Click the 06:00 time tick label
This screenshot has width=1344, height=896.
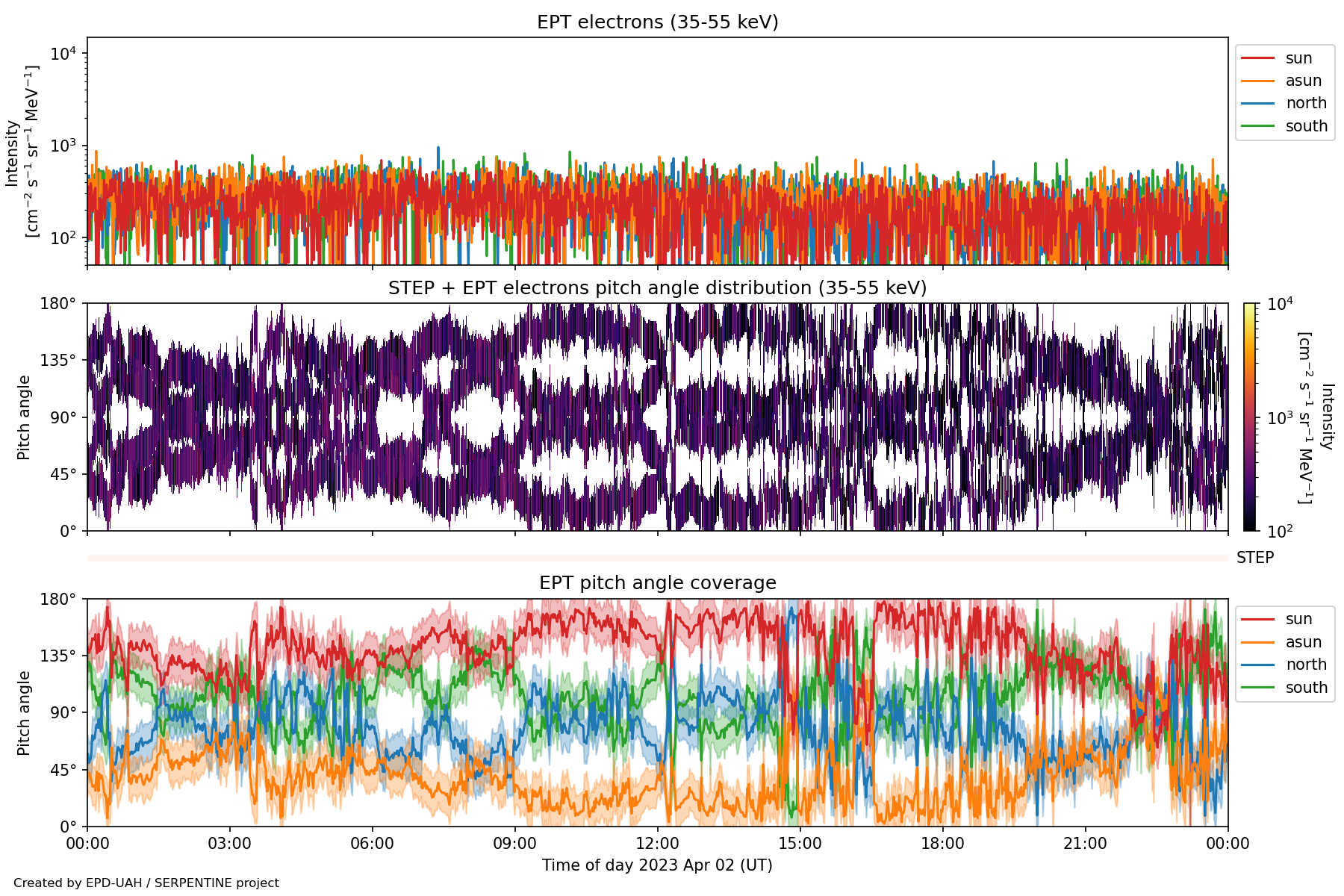[373, 844]
